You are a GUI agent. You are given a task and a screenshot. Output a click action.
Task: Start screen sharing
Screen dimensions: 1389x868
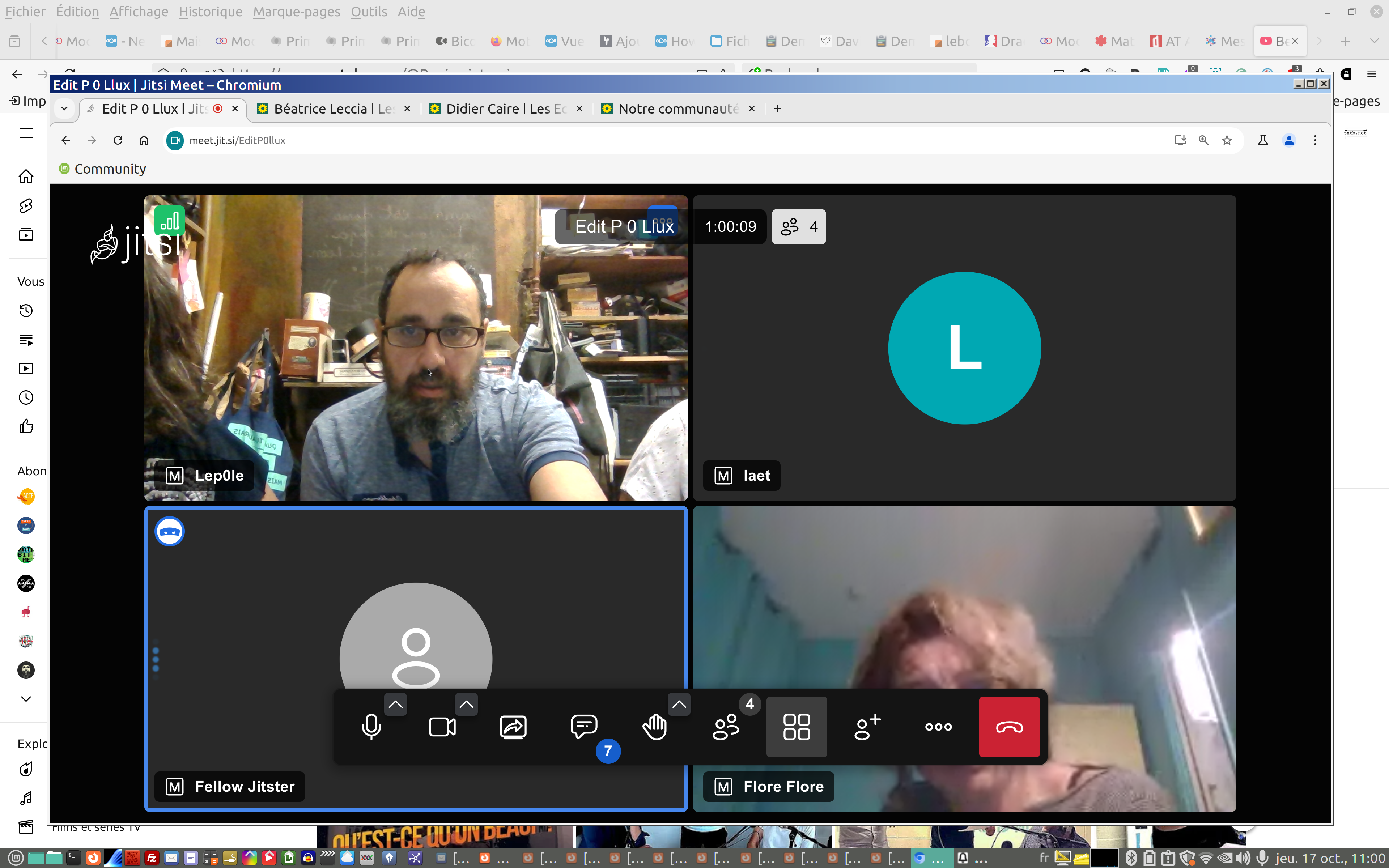click(513, 727)
